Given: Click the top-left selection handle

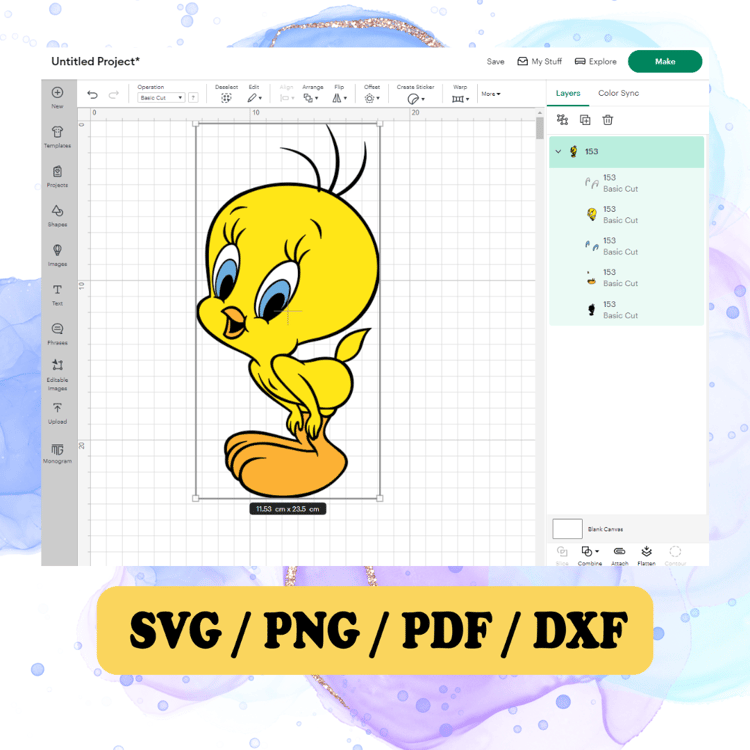Looking at the screenshot, I should [x=196, y=123].
